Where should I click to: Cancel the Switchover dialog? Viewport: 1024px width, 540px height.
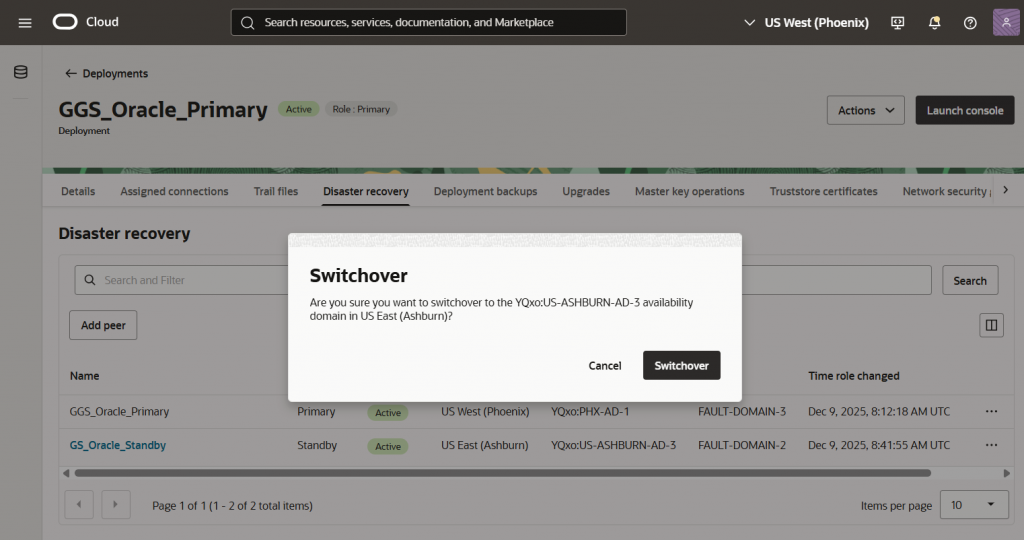tap(605, 366)
